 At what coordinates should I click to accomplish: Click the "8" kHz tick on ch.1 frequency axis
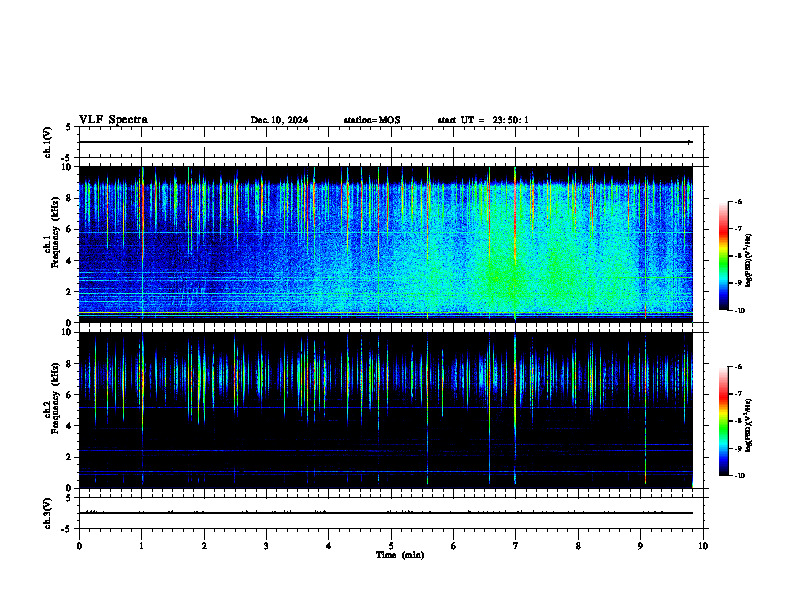[70, 198]
